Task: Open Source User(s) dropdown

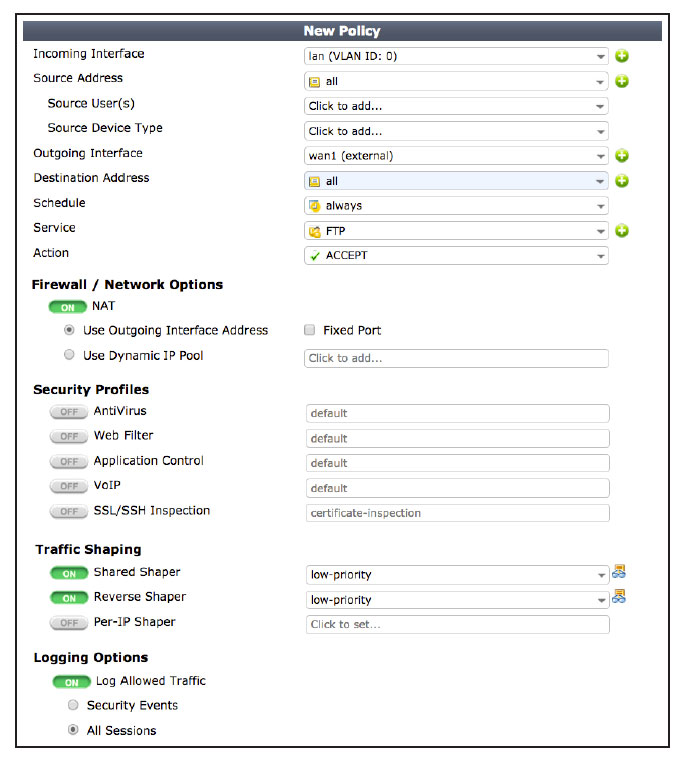Action: [x=456, y=106]
